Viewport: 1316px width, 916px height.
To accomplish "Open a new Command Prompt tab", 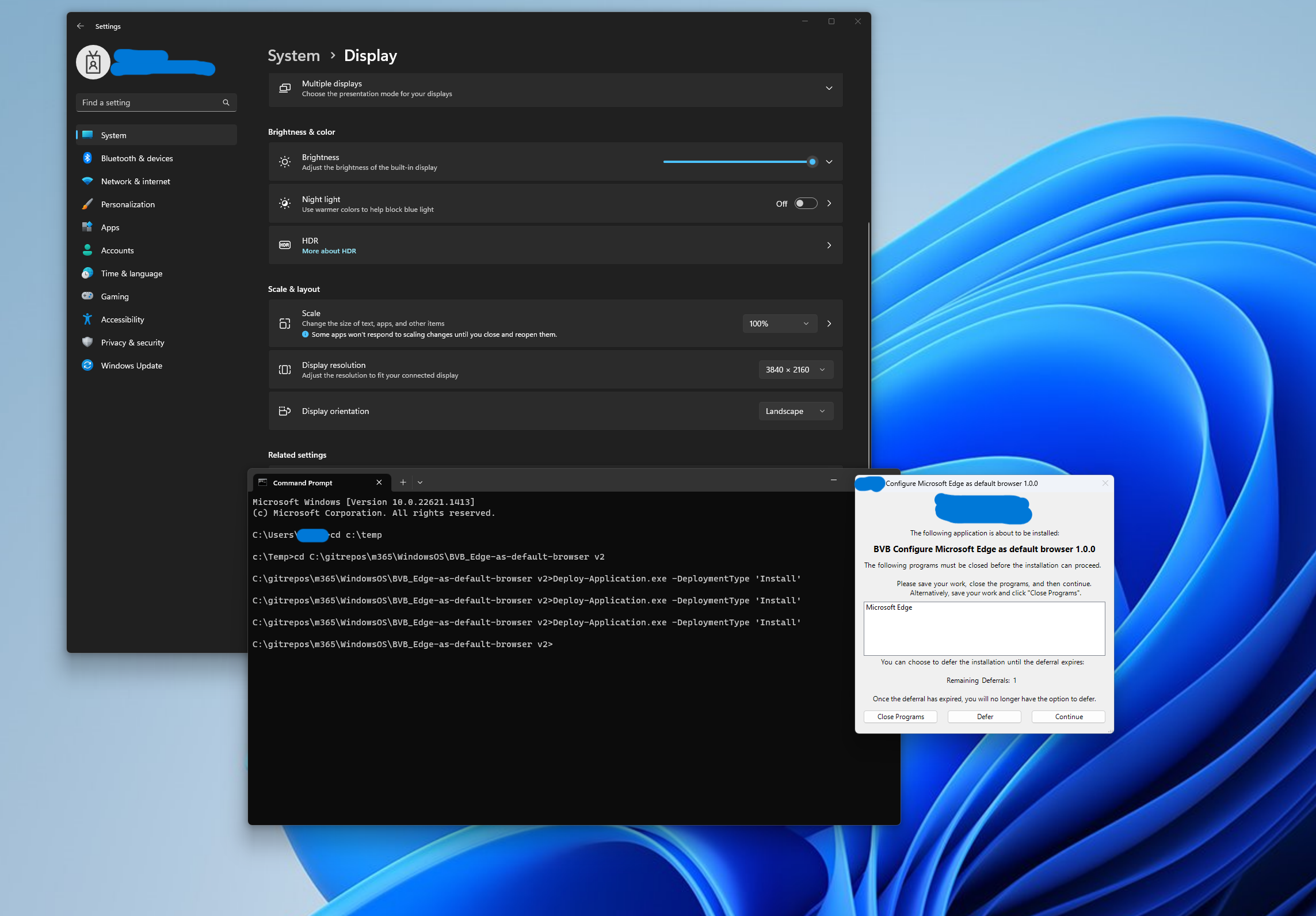I will coord(403,482).
